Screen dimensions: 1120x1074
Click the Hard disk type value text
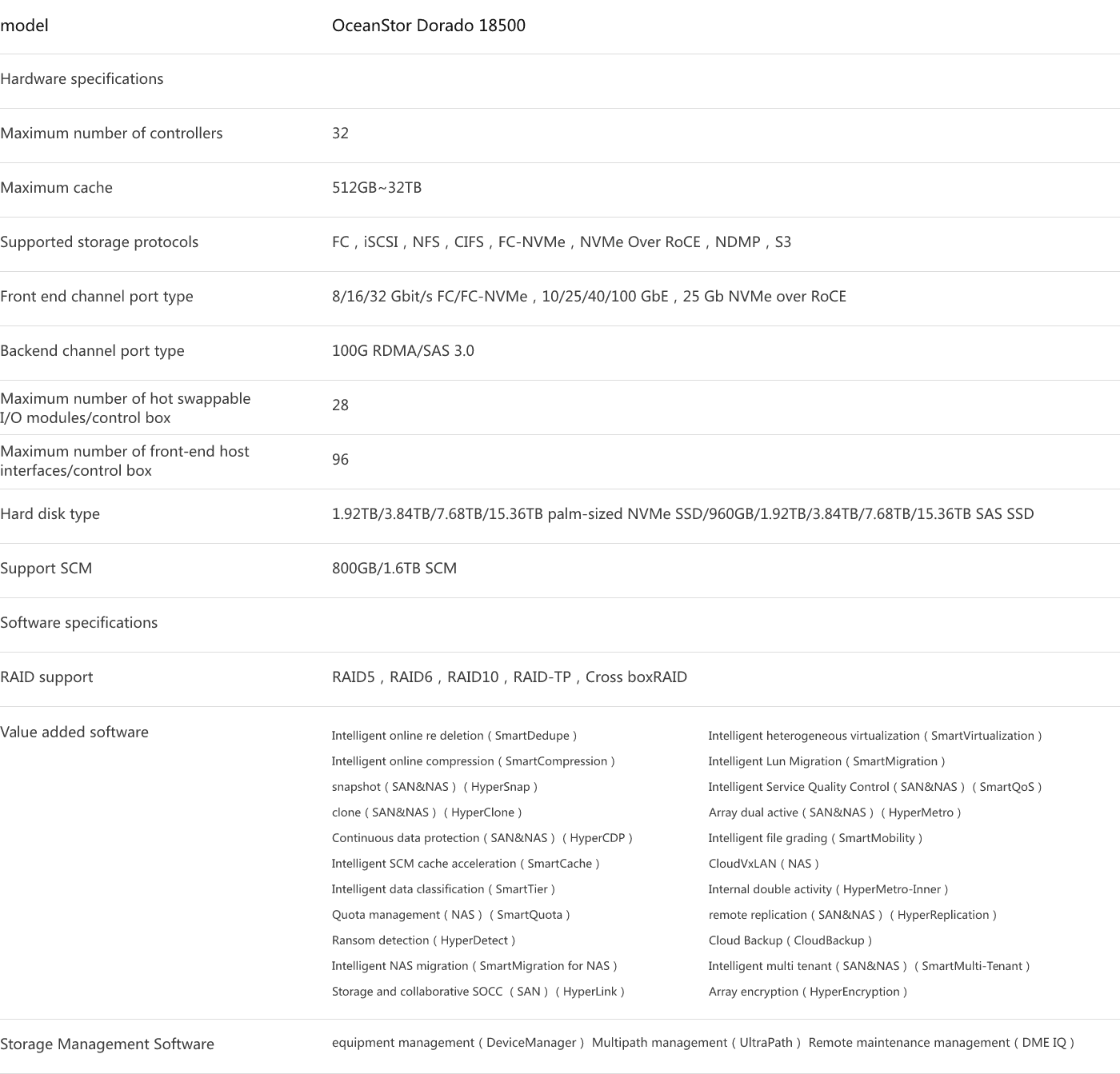point(682,514)
